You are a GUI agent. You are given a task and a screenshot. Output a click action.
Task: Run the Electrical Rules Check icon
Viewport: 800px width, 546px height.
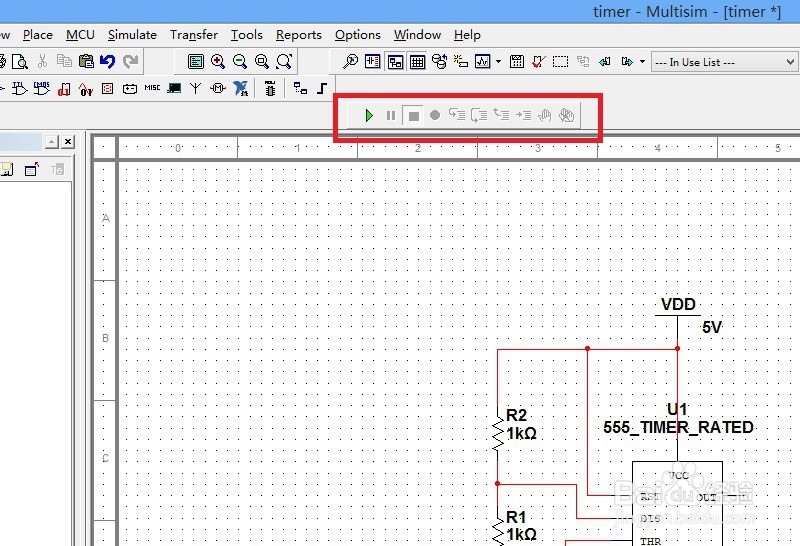pyautogui.click(x=539, y=62)
